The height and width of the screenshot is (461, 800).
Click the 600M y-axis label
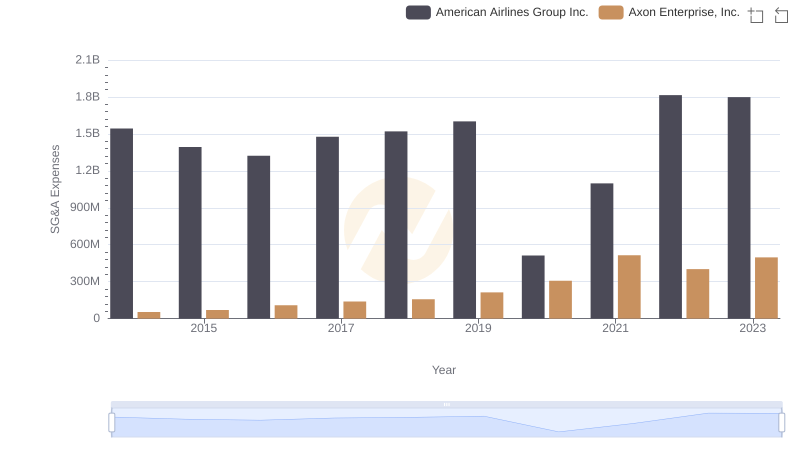tap(85, 244)
